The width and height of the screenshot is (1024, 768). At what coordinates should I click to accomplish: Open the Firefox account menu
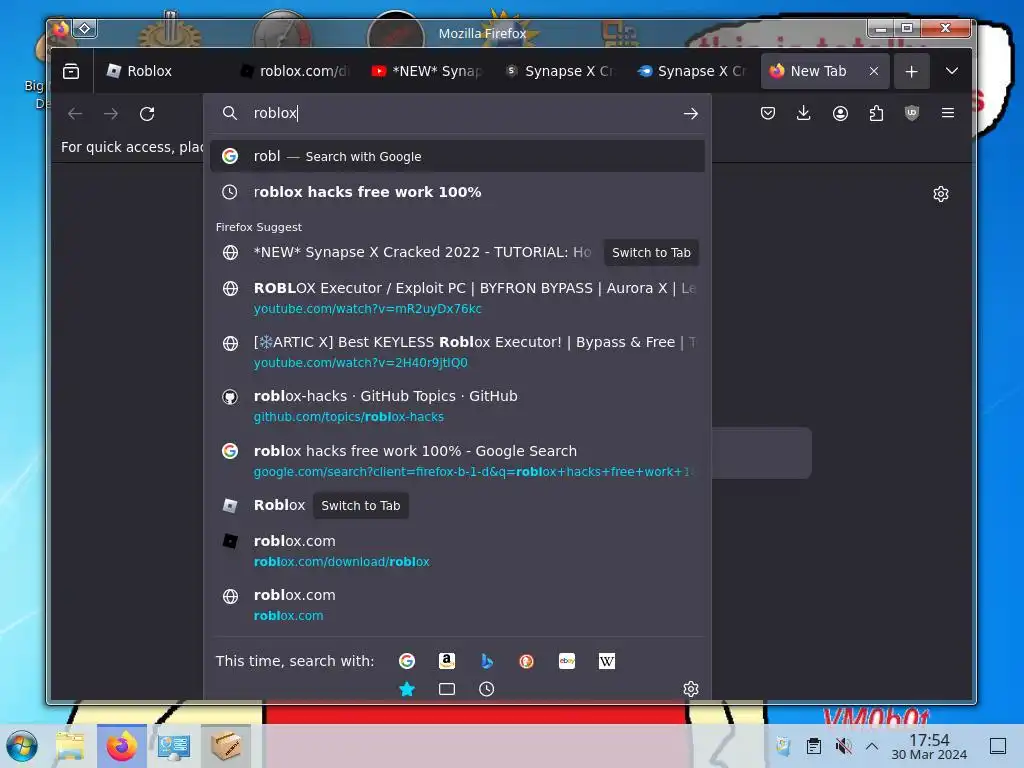point(840,113)
